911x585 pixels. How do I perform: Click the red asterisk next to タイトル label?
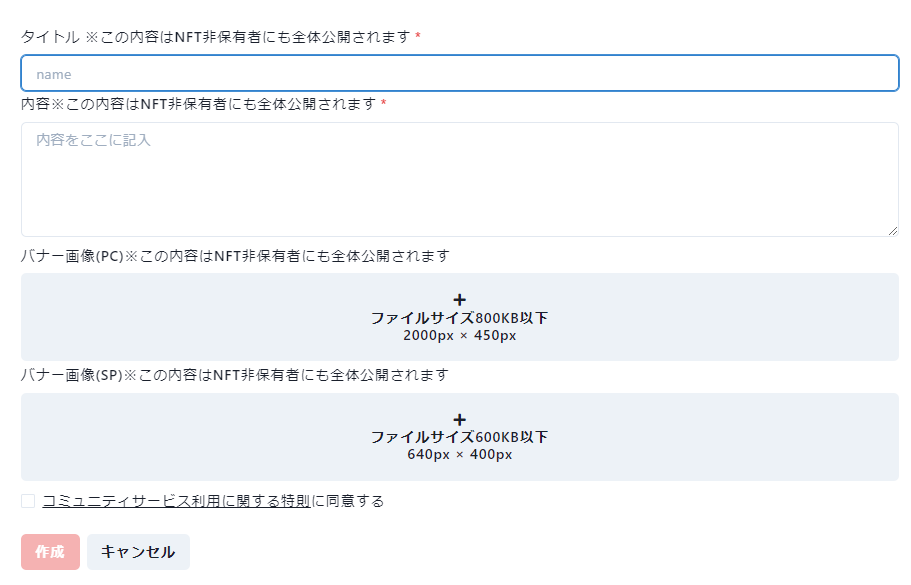pos(418,38)
